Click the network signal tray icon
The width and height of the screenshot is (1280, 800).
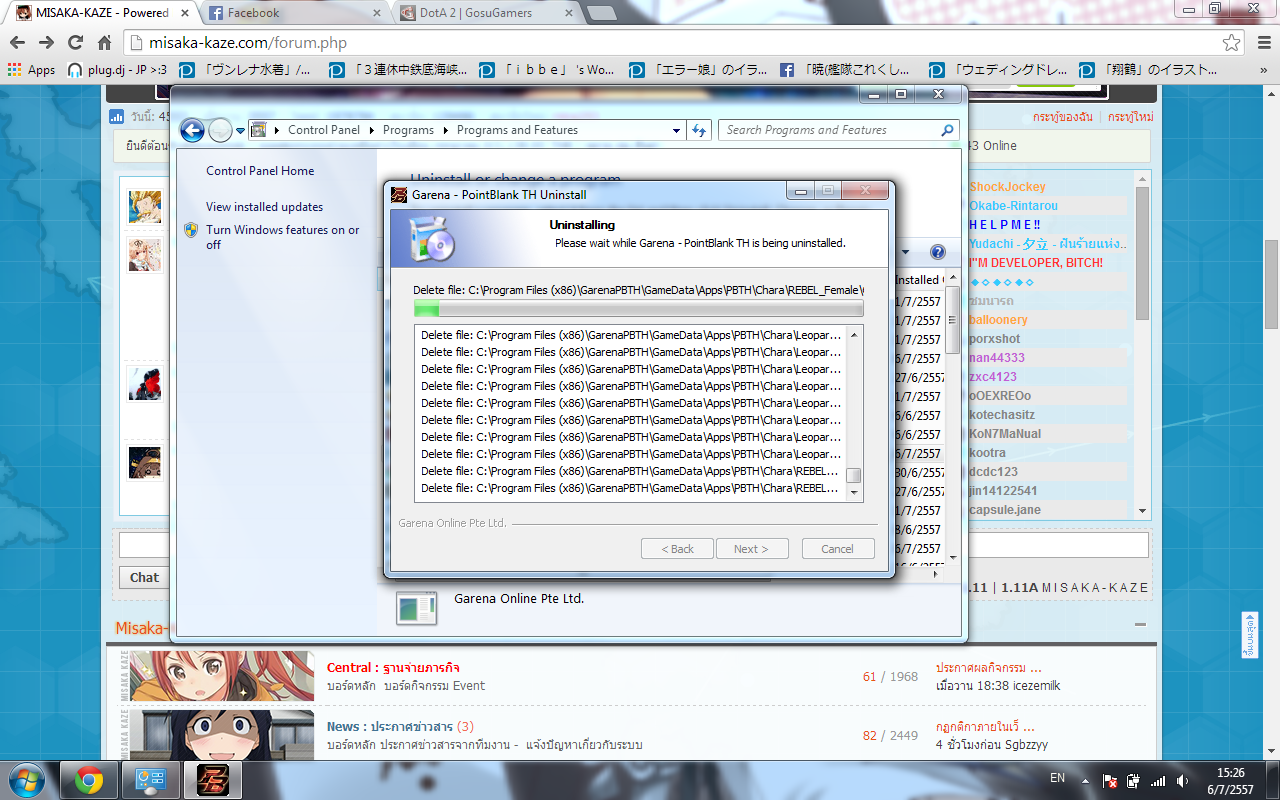[x=1158, y=780]
